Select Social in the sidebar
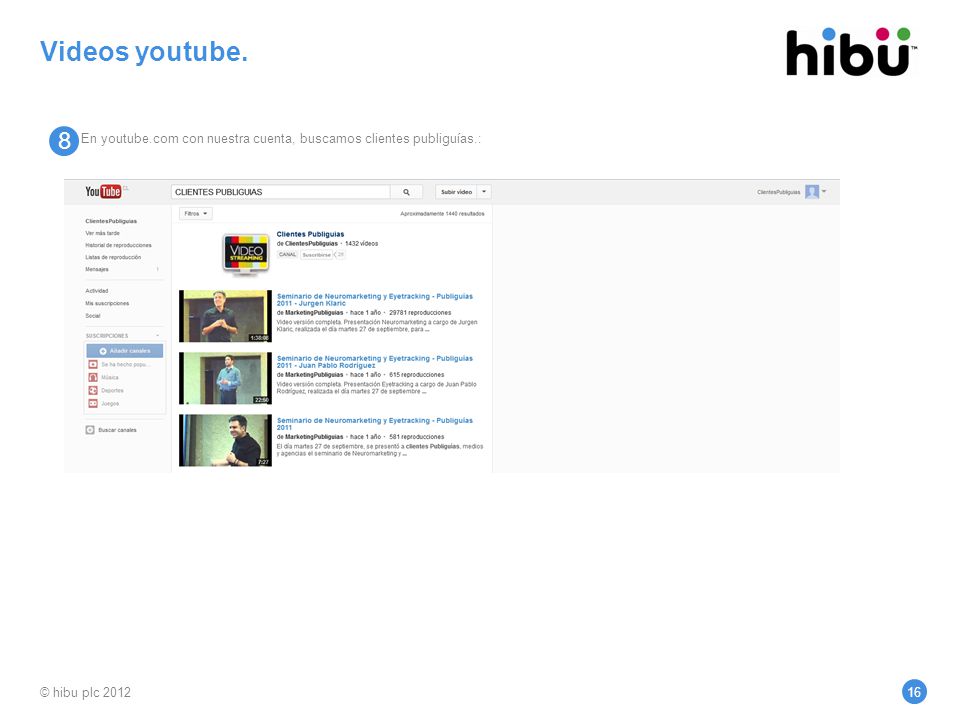 pyautogui.click(x=93, y=316)
